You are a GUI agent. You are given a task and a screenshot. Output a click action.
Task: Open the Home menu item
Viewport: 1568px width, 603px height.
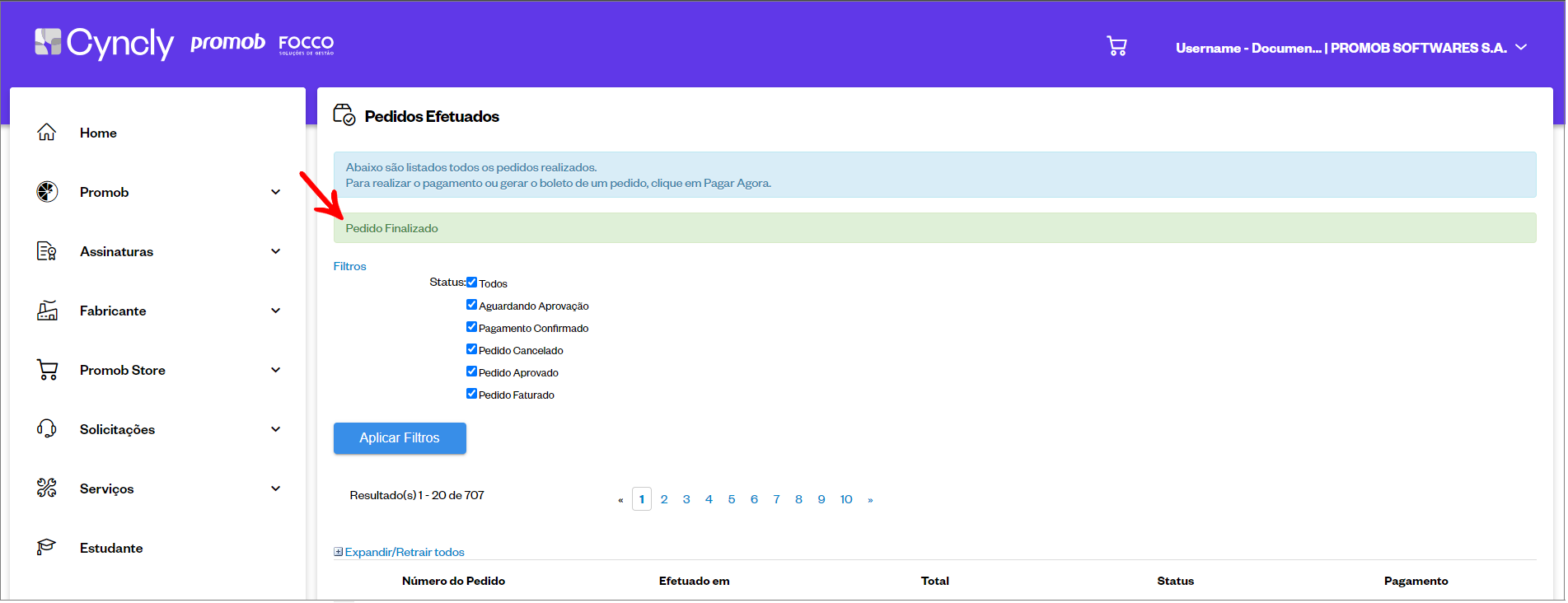[98, 133]
